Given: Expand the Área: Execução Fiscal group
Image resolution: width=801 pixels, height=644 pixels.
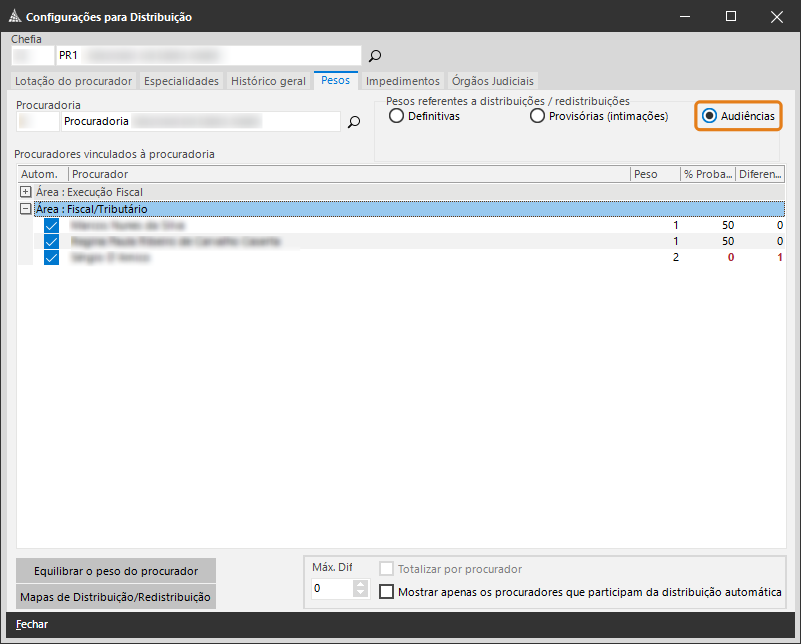Looking at the screenshot, I should click(x=26, y=192).
